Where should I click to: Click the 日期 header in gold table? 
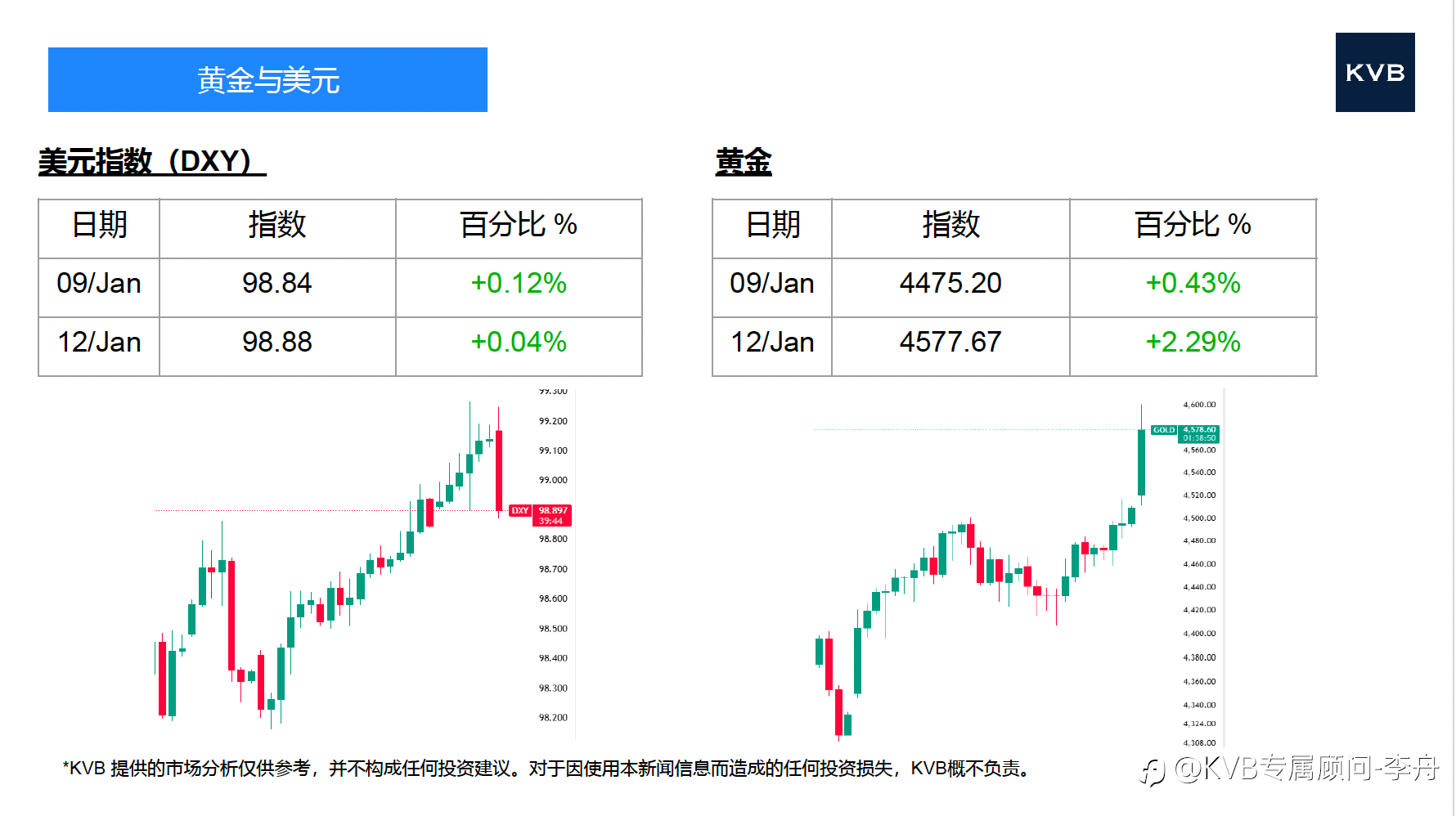coord(772,225)
